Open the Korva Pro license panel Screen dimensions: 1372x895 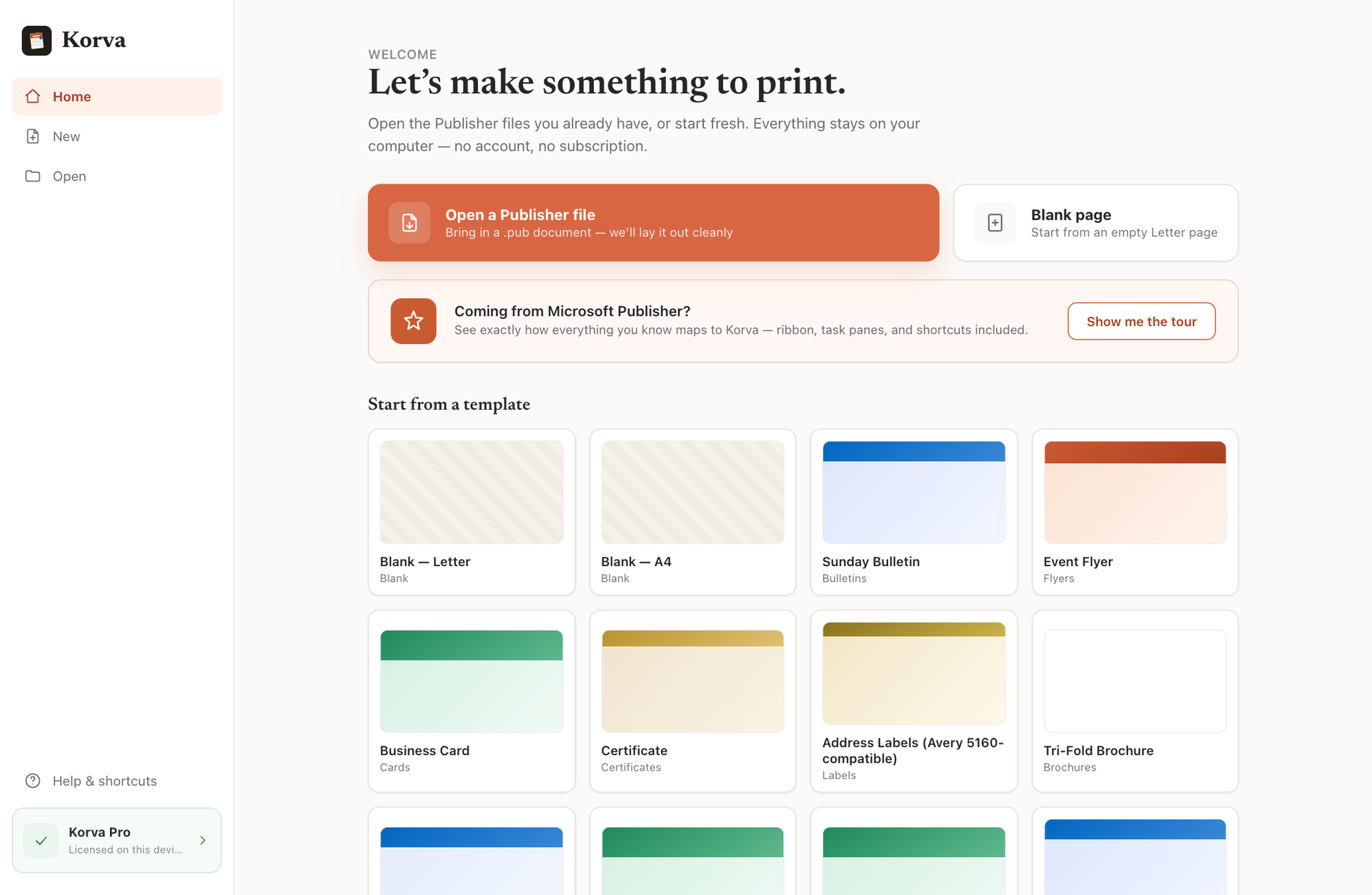coord(117,841)
